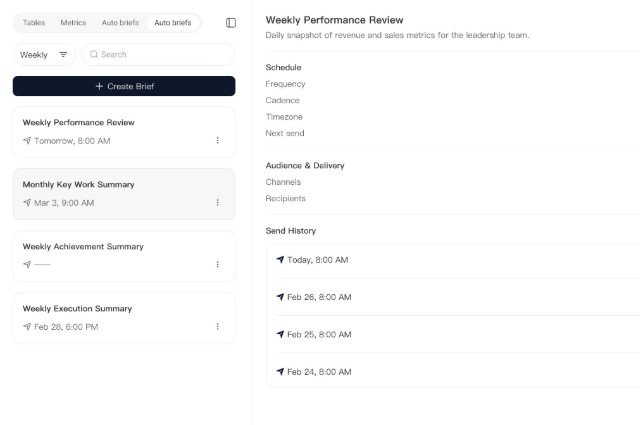Image resolution: width=640 pixels, height=425 pixels.
Task: Click send icon beside Feb 28, 6:00 PM
Action: coord(27,327)
